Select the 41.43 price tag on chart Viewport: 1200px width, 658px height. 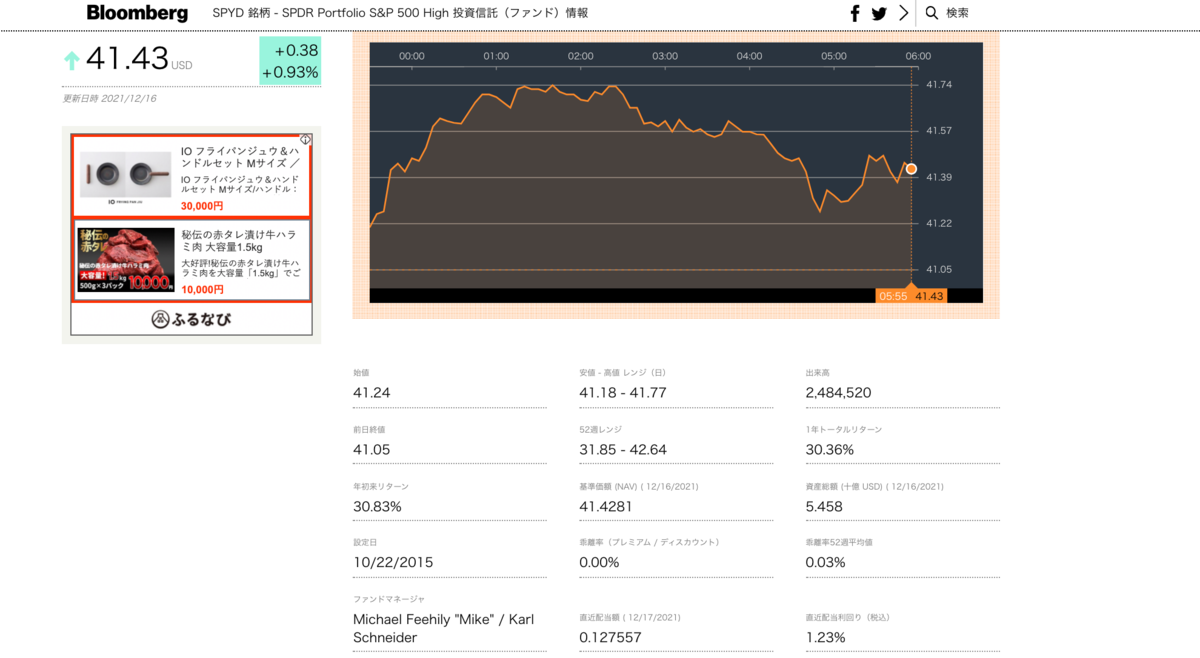(x=929, y=296)
